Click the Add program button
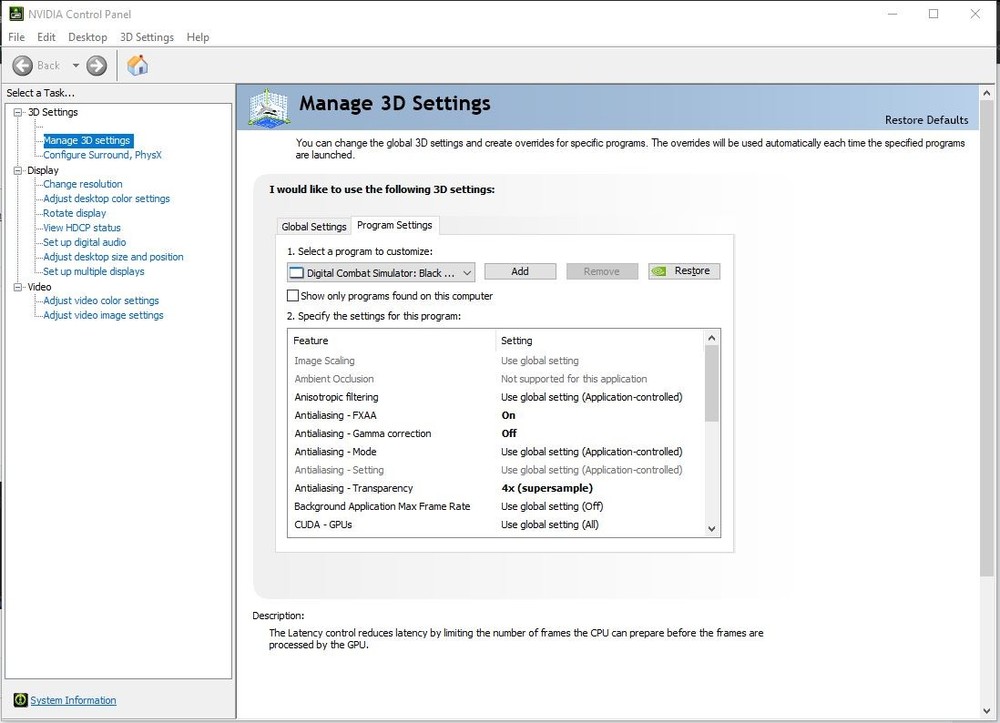Image resolution: width=1000 pixels, height=723 pixels. tap(520, 271)
